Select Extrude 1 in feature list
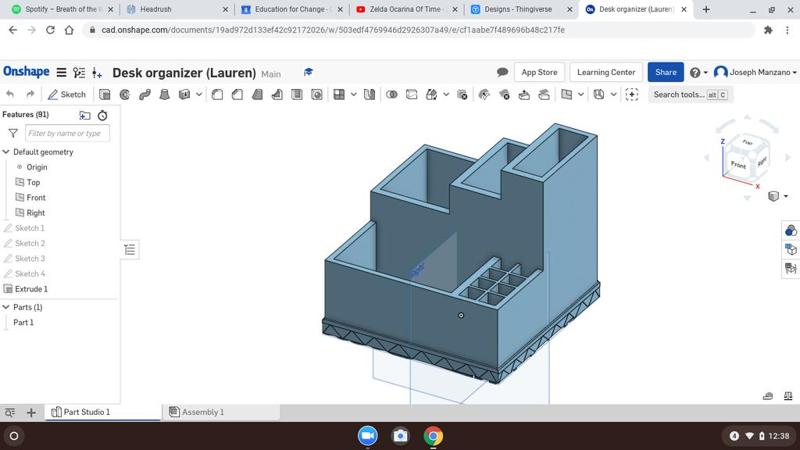 (x=31, y=289)
